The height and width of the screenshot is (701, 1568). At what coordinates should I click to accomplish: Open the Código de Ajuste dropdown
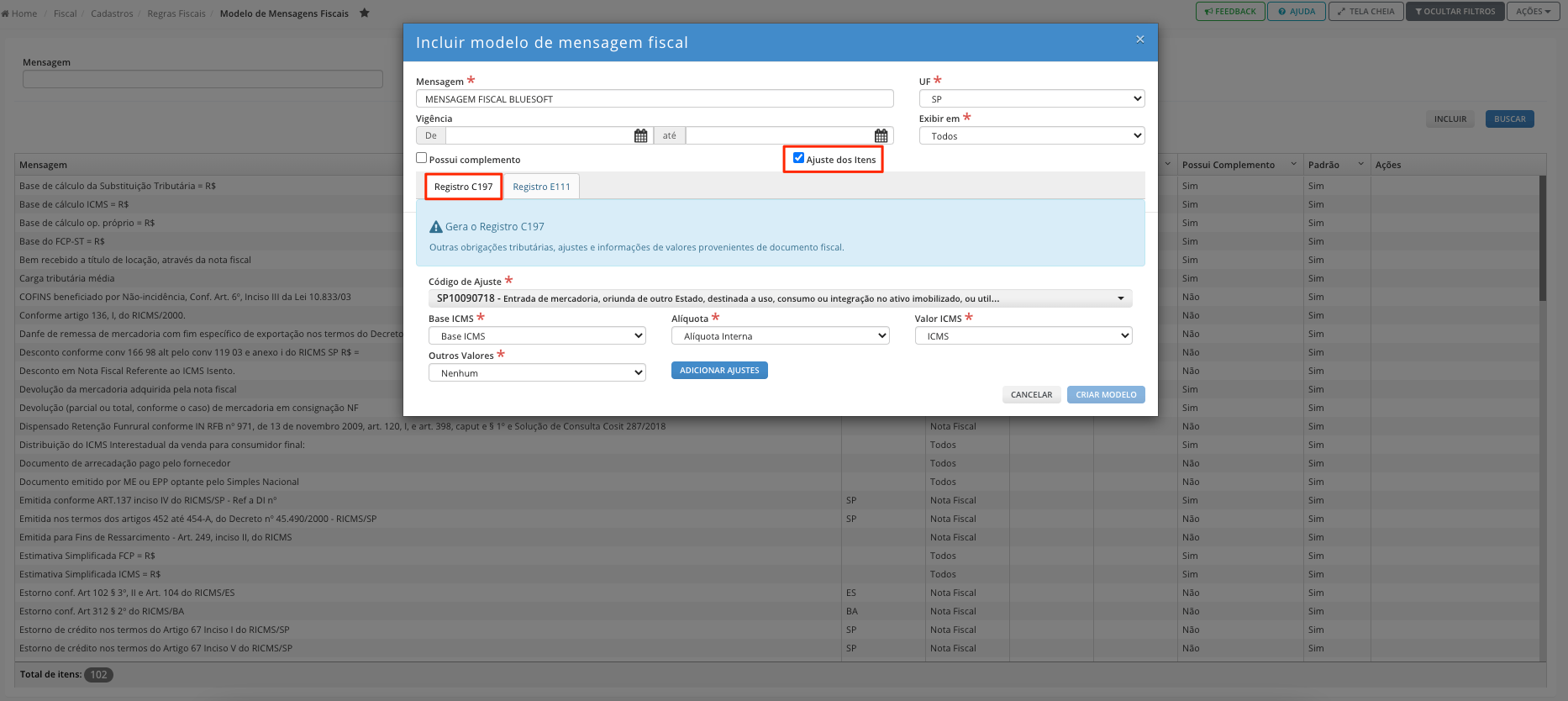pos(781,298)
